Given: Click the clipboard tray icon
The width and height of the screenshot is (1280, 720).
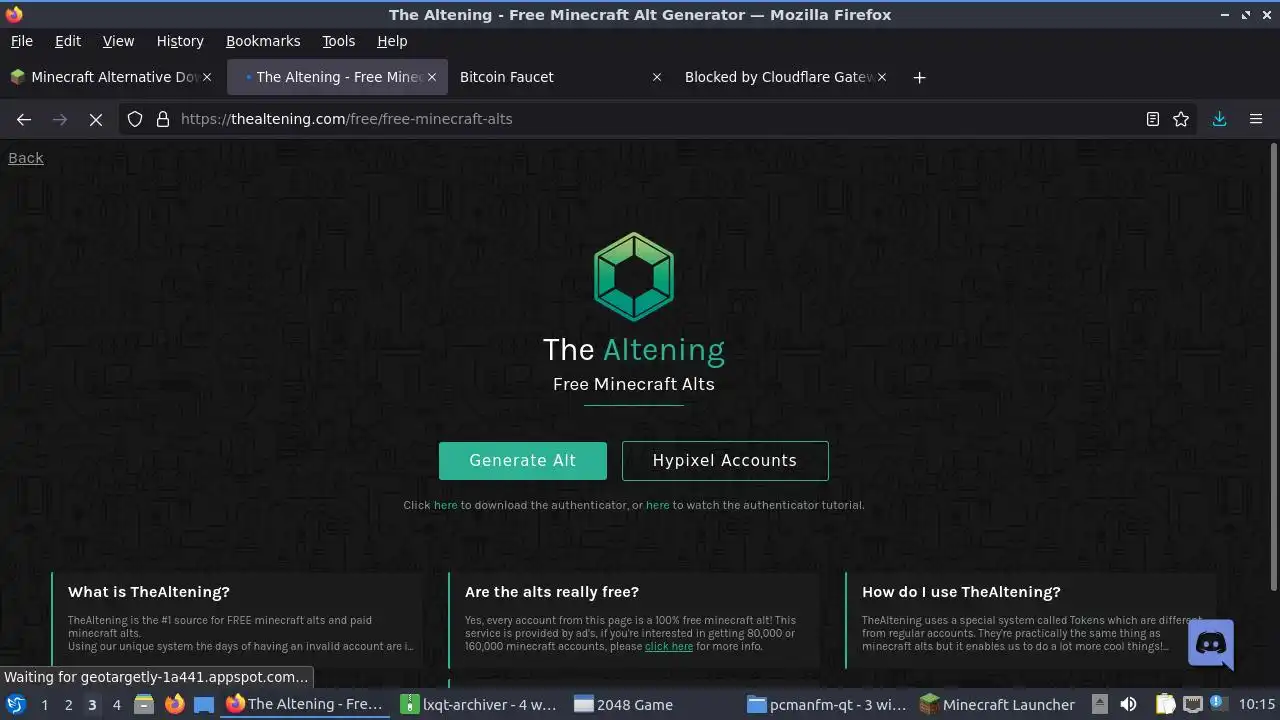Looking at the screenshot, I should coord(1165,704).
